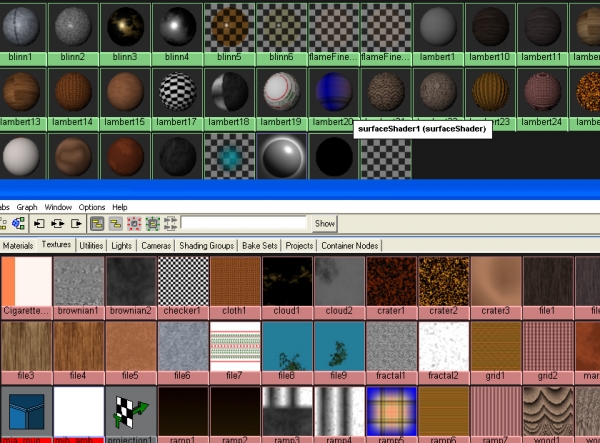Click the cloud2 label
The image size is (600, 443).
[339, 311]
